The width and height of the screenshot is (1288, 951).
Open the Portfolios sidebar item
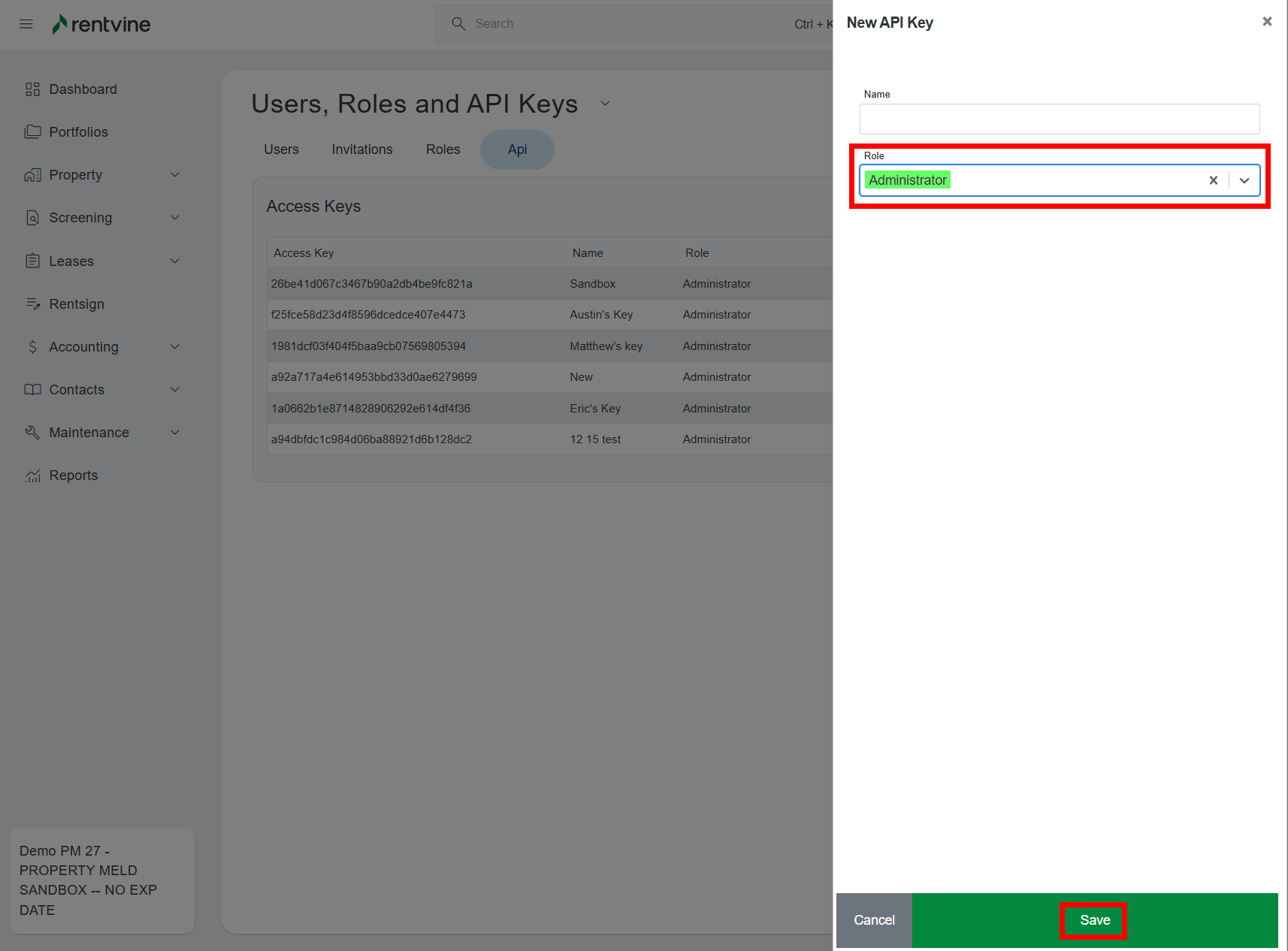pyautogui.click(x=78, y=132)
